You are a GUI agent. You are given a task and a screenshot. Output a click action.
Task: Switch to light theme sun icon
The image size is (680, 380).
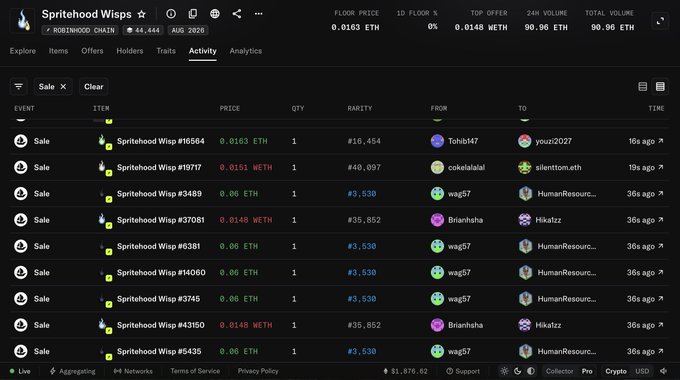pos(504,371)
